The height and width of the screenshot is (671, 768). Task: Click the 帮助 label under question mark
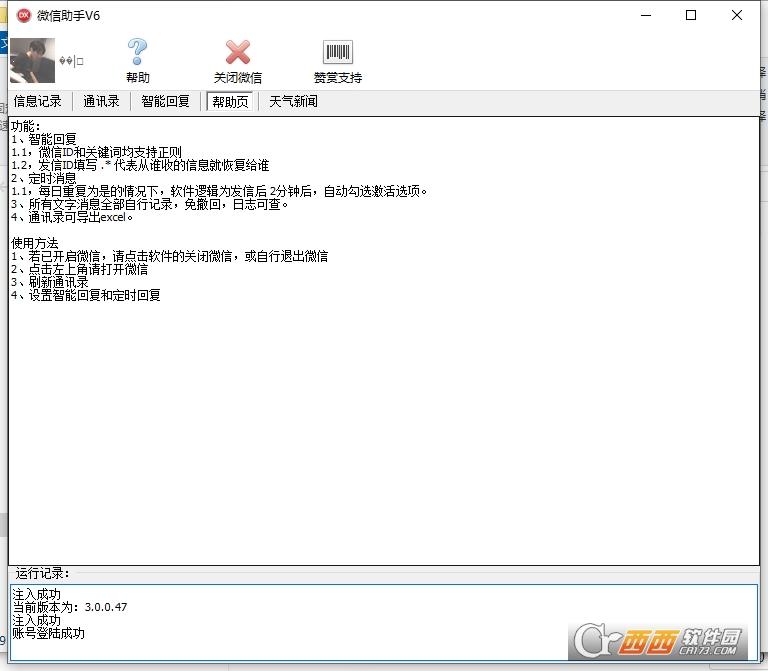point(138,77)
